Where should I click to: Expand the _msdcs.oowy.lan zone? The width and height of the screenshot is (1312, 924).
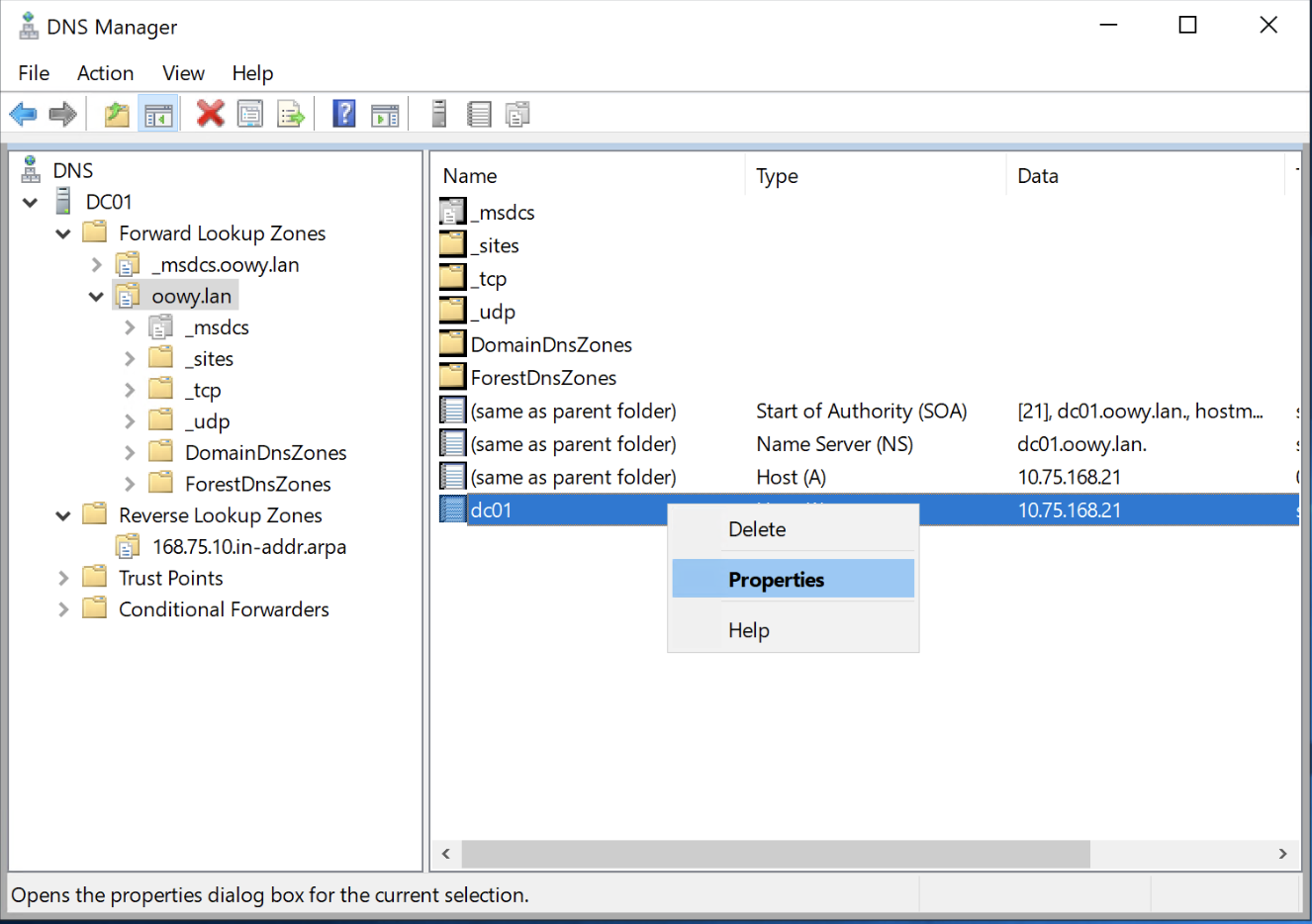(96, 265)
